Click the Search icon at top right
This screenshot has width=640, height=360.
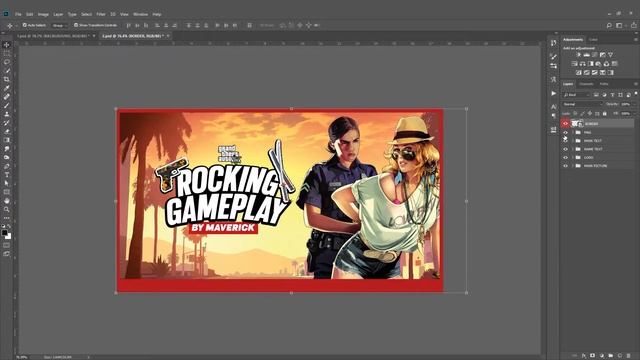(x=609, y=25)
